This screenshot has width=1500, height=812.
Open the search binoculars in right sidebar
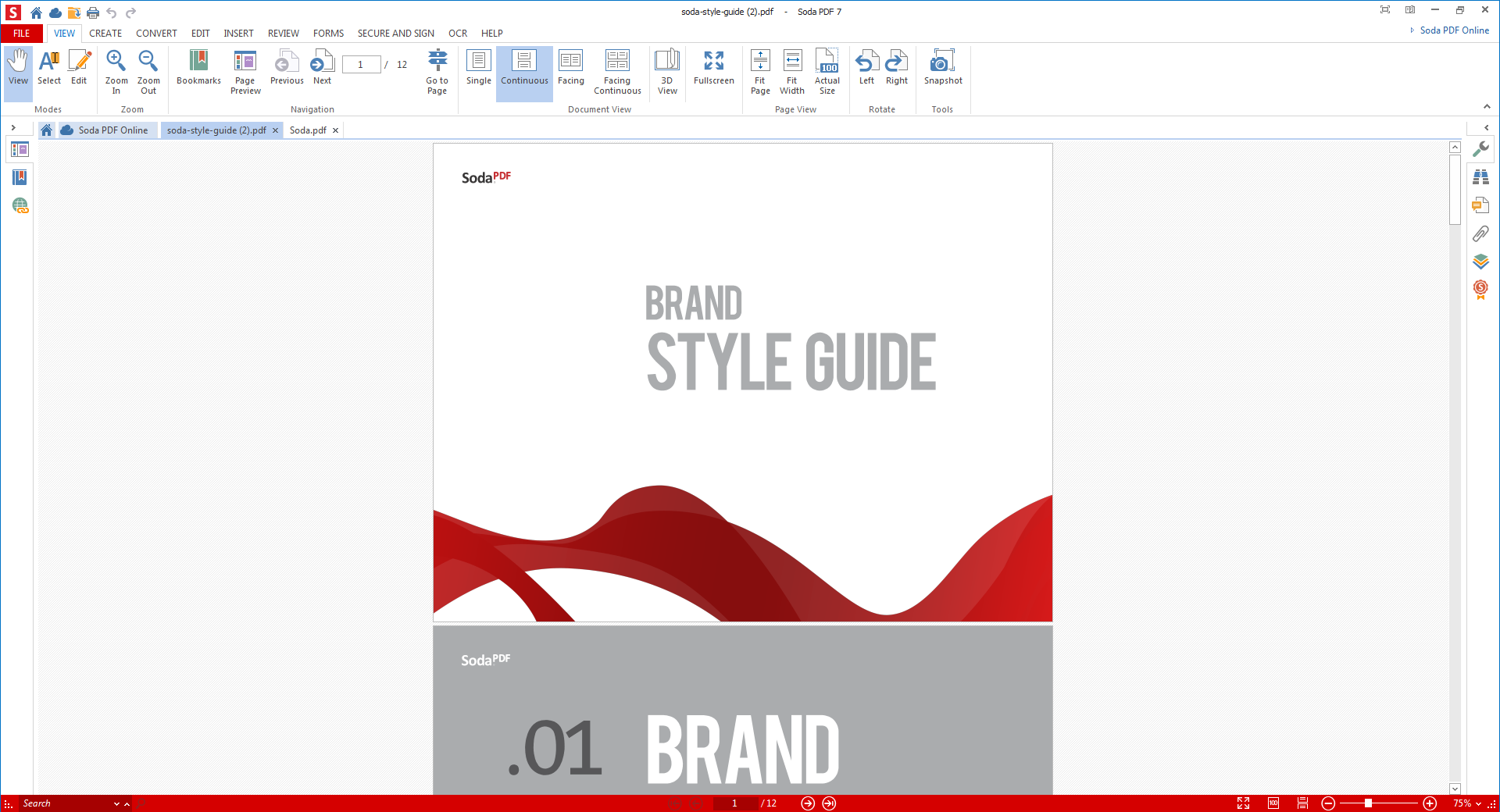point(1480,177)
